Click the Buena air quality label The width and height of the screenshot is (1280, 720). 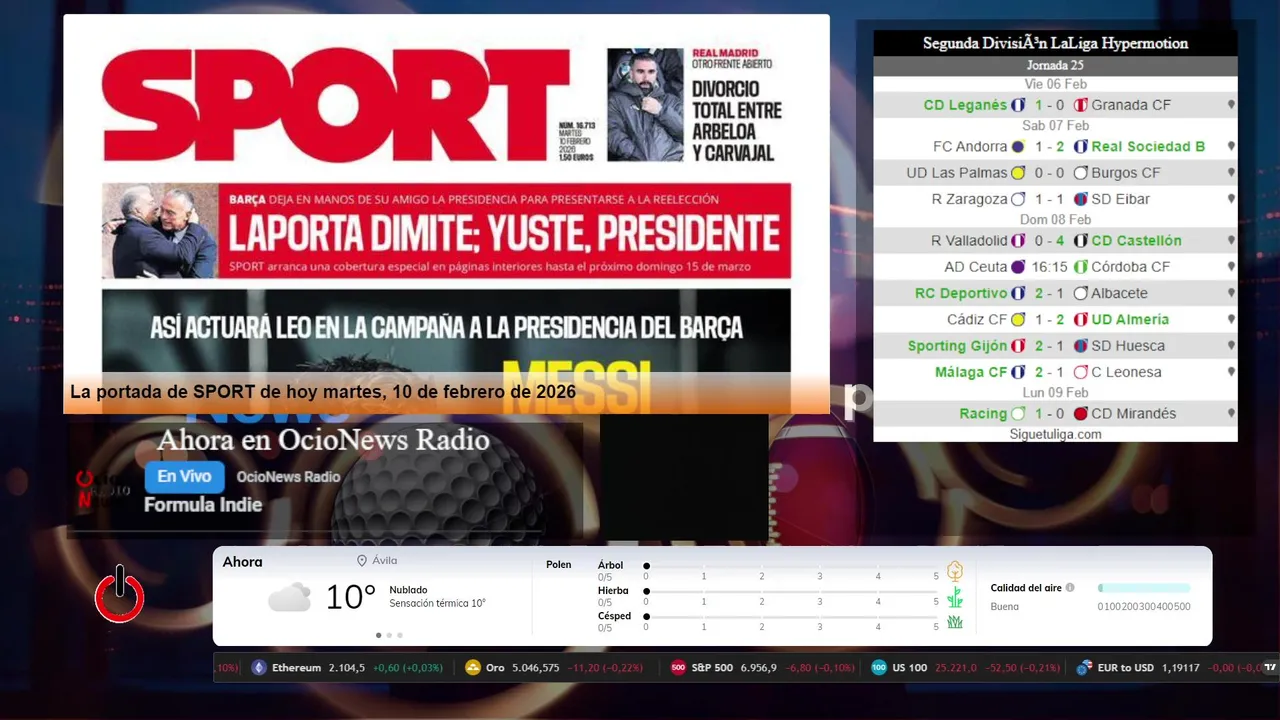[1004, 607]
